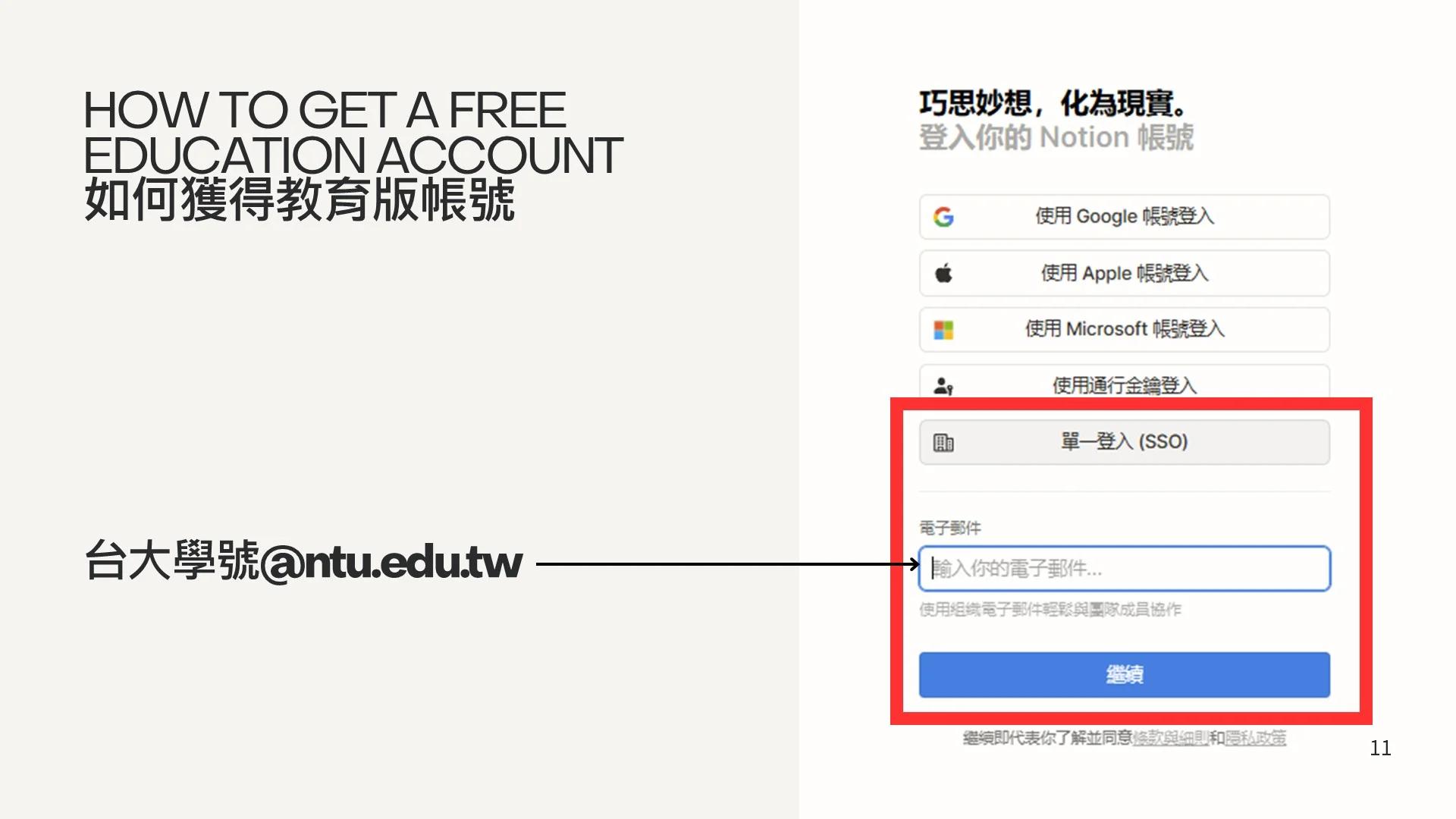Open the 條款與細則 terms link
This screenshot has height=819, width=1456.
tap(1170, 738)
